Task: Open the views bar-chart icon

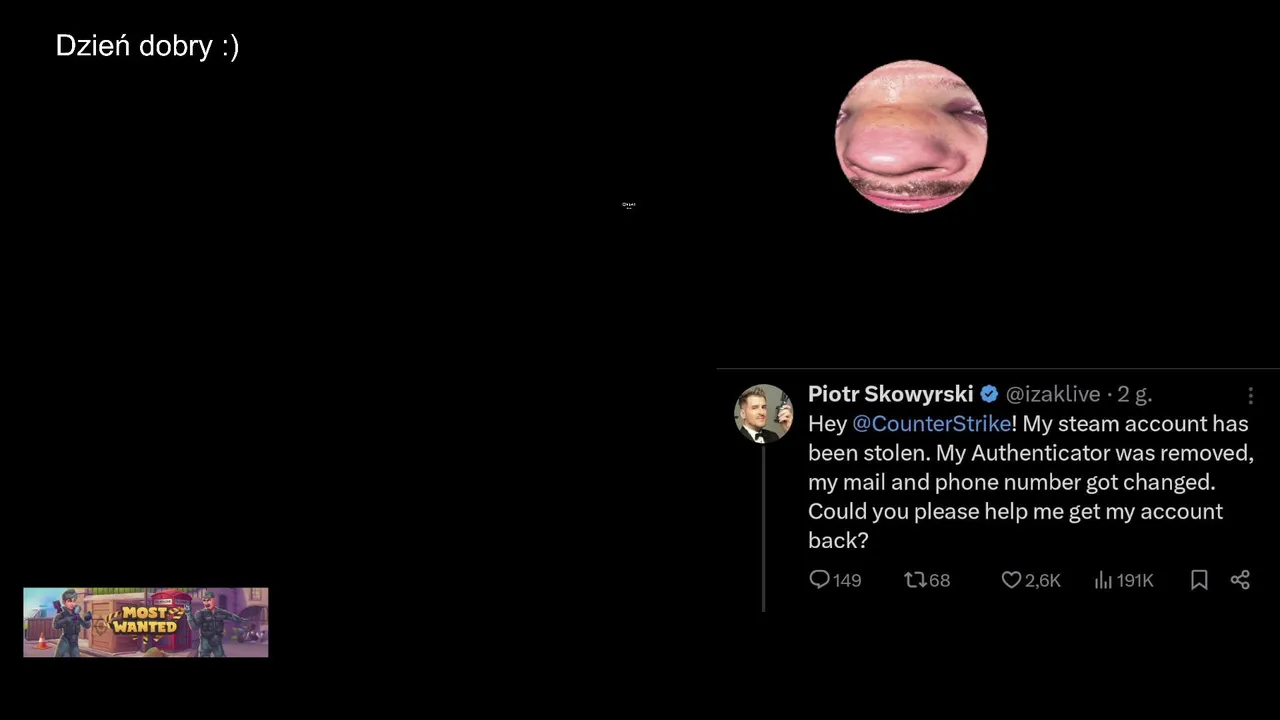Action: click(1104, 580)
